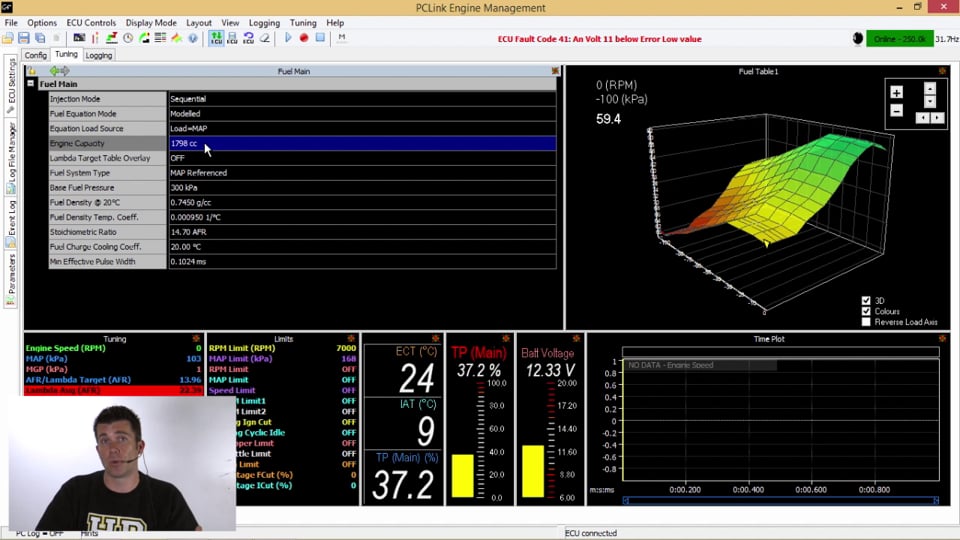
Task: Go back with green left arrow in Fuel Main
Action: coord(54,71)
